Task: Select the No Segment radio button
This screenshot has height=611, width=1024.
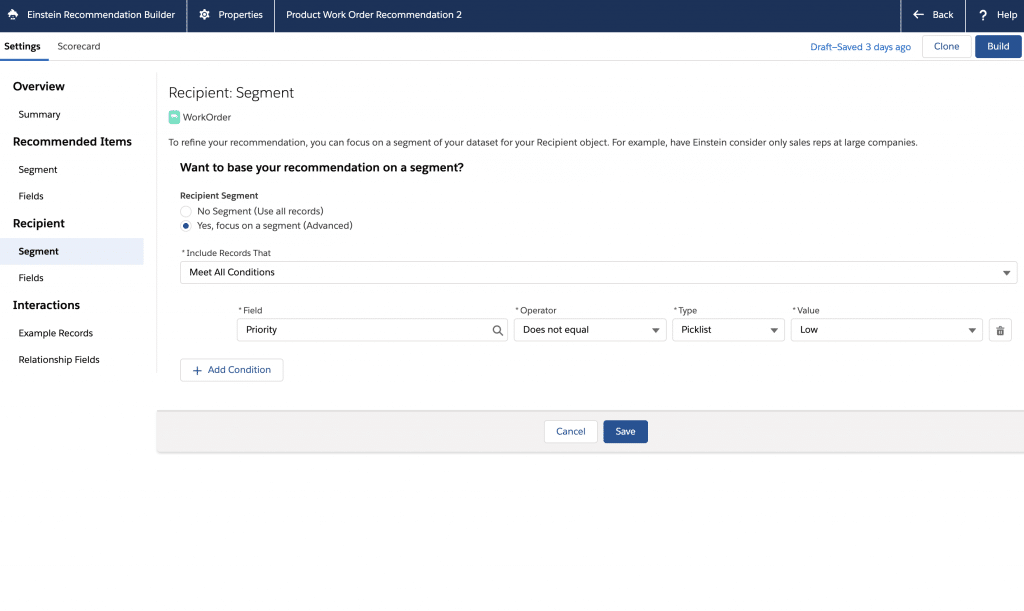Action: (185, 211)
